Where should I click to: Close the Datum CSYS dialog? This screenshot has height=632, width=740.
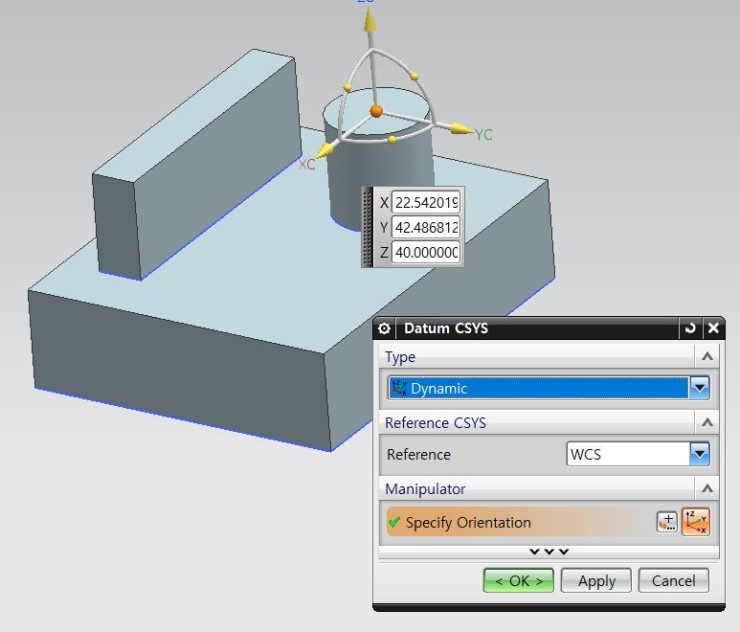(x=714, y=328)
